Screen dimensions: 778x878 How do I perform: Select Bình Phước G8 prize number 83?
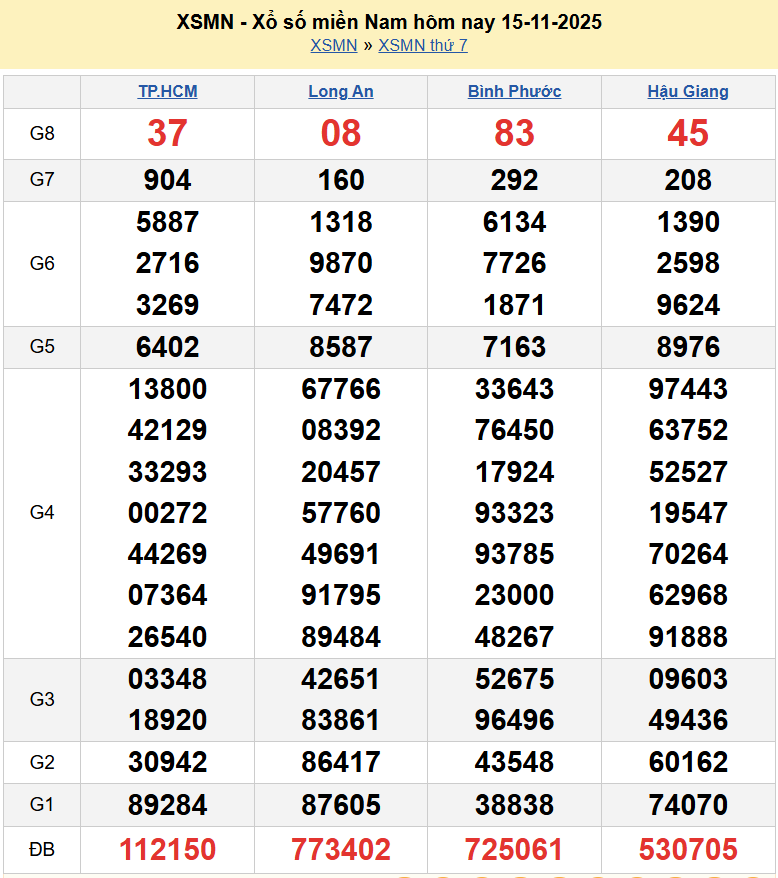[x=514, y=133]
